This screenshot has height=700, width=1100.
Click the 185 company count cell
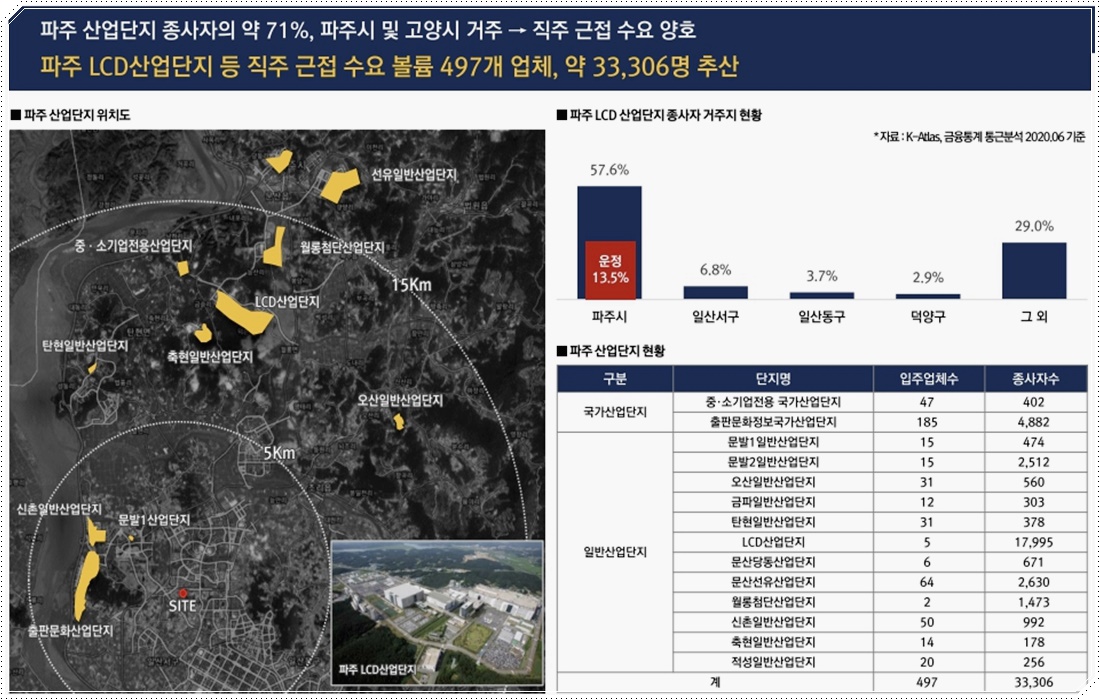click(929, 422)
